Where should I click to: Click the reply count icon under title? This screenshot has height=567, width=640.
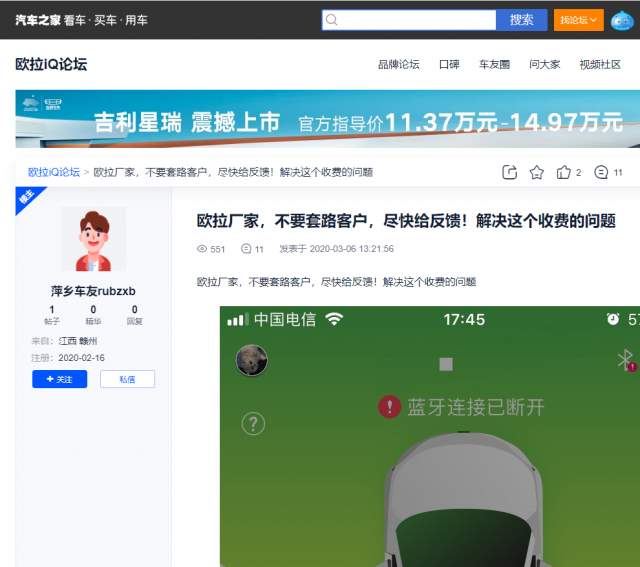(246, 249)
